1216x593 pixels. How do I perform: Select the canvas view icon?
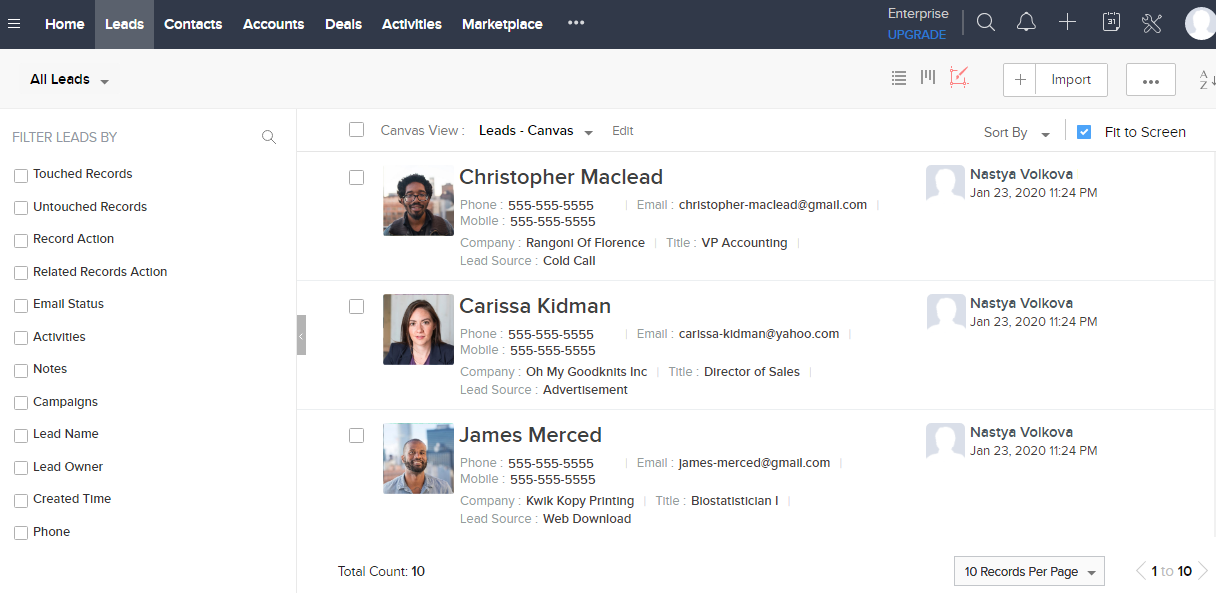959,78
